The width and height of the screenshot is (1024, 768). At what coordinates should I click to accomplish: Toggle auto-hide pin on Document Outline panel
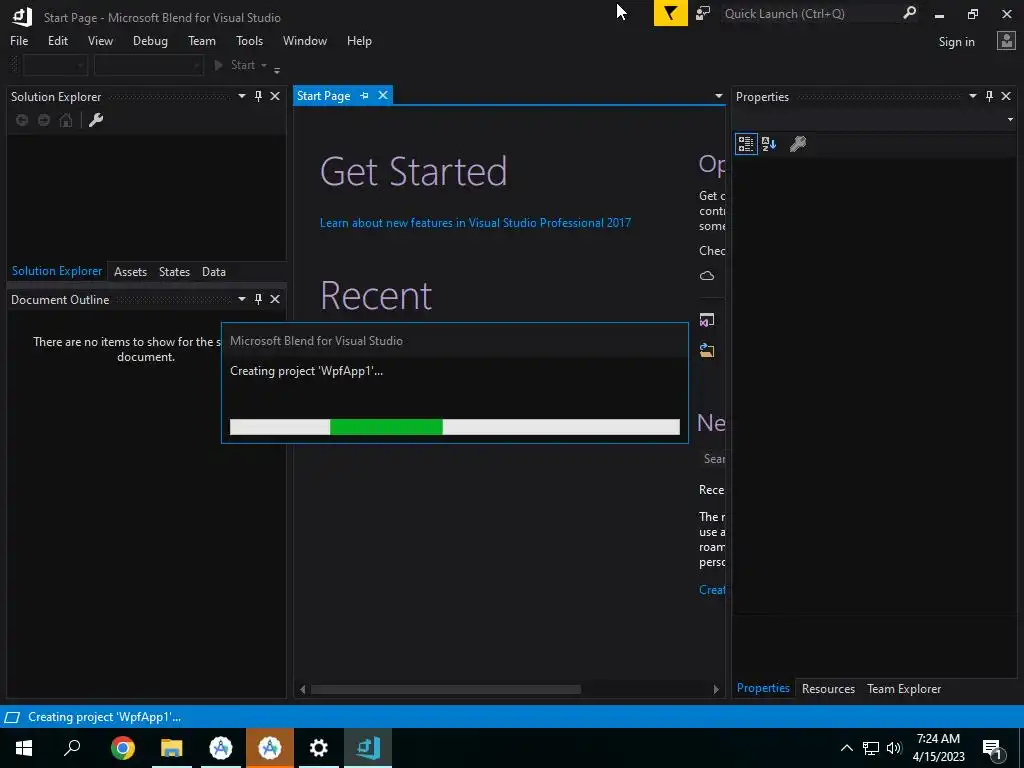259,299
